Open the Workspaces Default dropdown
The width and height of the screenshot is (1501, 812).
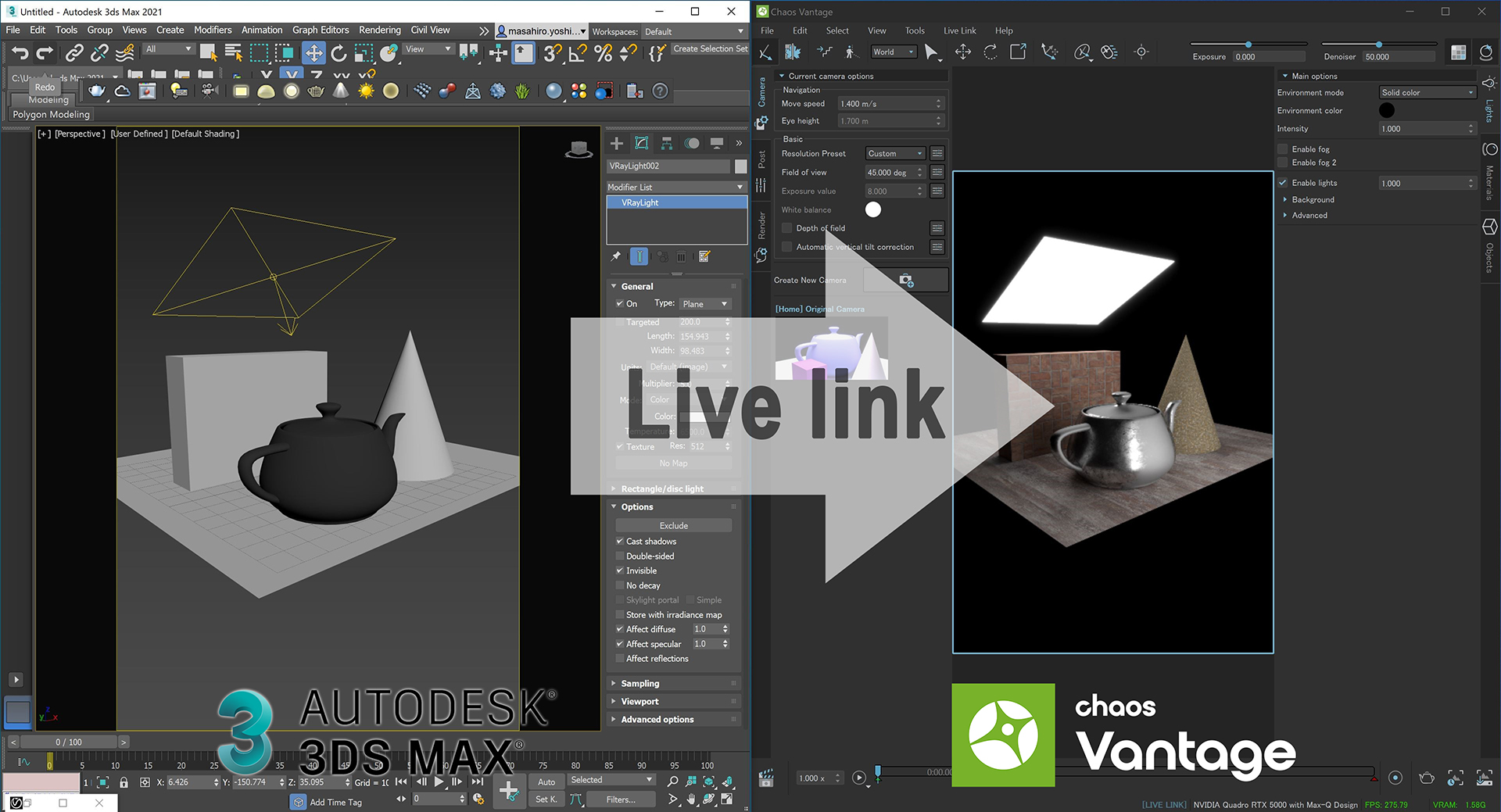[x=694, y=31]
